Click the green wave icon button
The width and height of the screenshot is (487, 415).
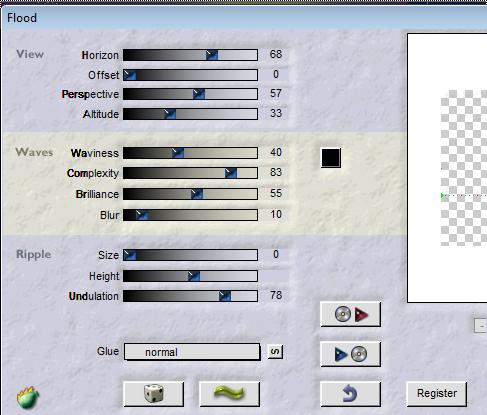229,394
